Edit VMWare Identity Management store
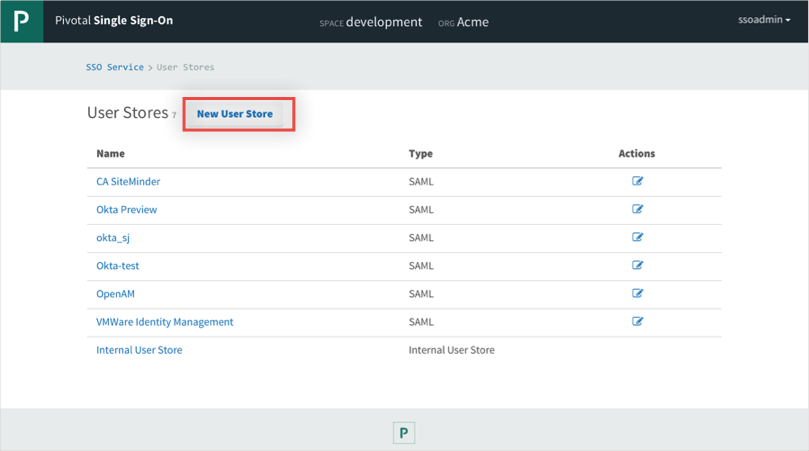 [x=637, y=321]
